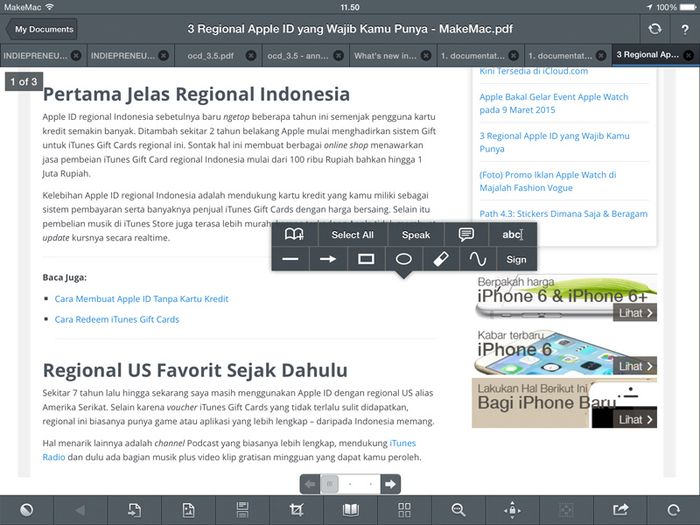The image size is (700, 525).
Task: Choose the freehand squiggle drawing tool
Action: point(478,259)
